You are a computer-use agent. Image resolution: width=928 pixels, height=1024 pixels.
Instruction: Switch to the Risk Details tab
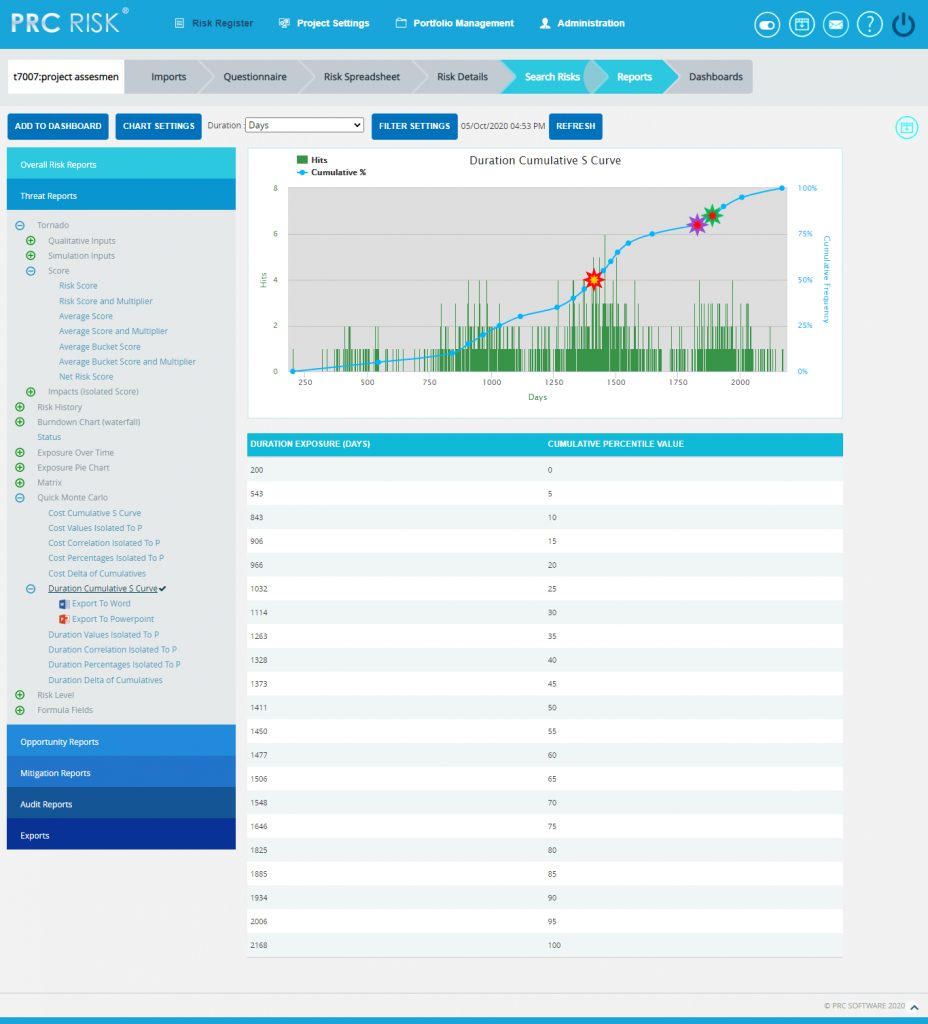click(x=462, y=77)
